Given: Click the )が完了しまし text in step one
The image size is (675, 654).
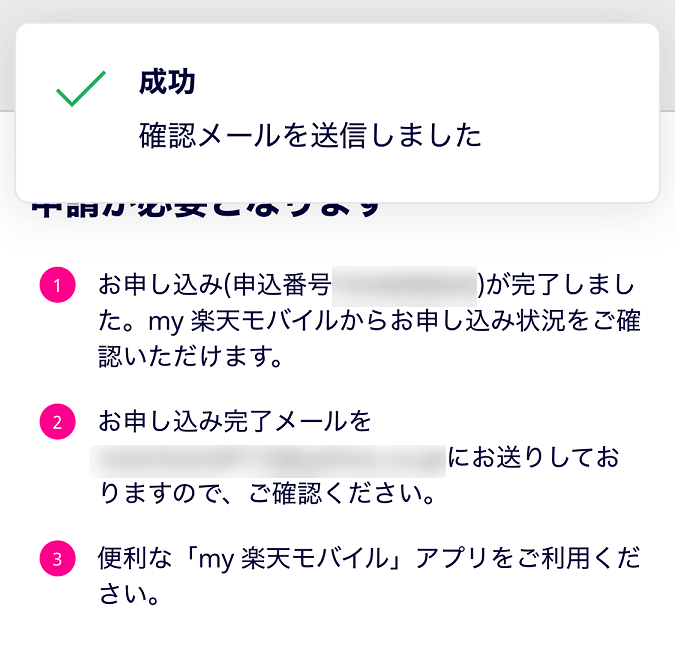Looking at the screenshot, I should (560, 286).
